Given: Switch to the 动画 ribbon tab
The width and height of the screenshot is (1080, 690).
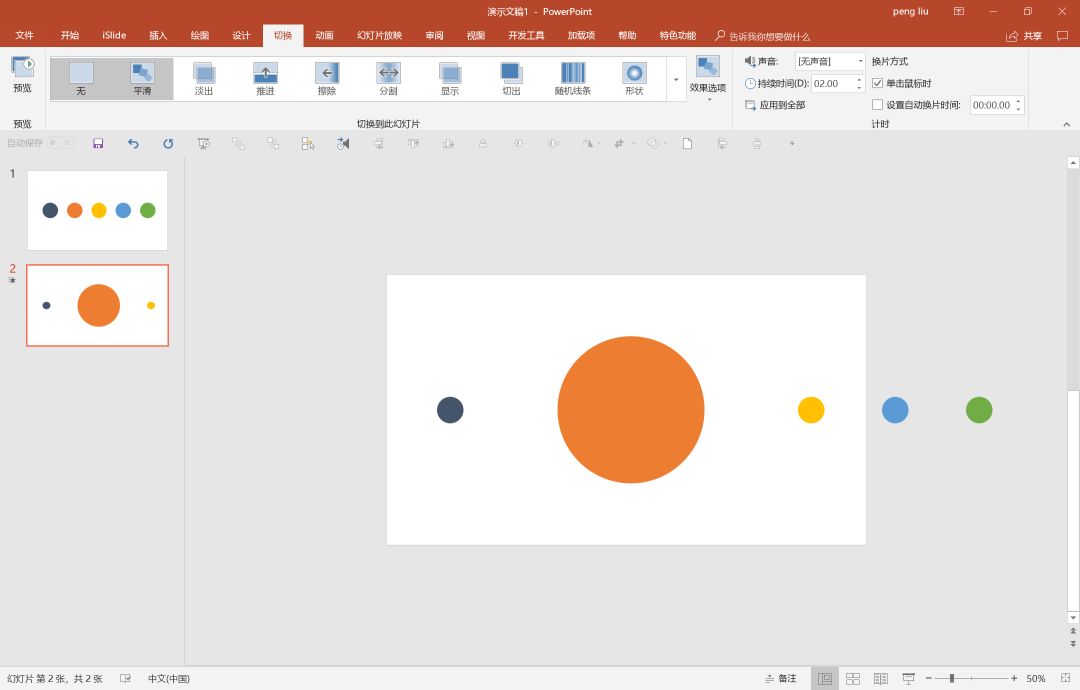Looking at the screenshot, I should pyautogui.click(x=324, y=36).
